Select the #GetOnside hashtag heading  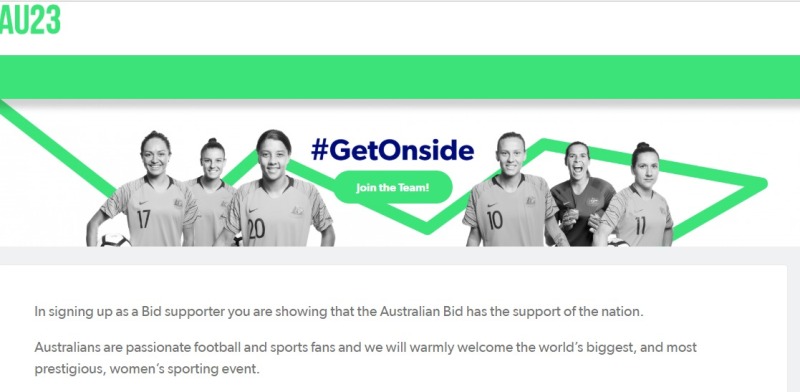click(392, 150)
